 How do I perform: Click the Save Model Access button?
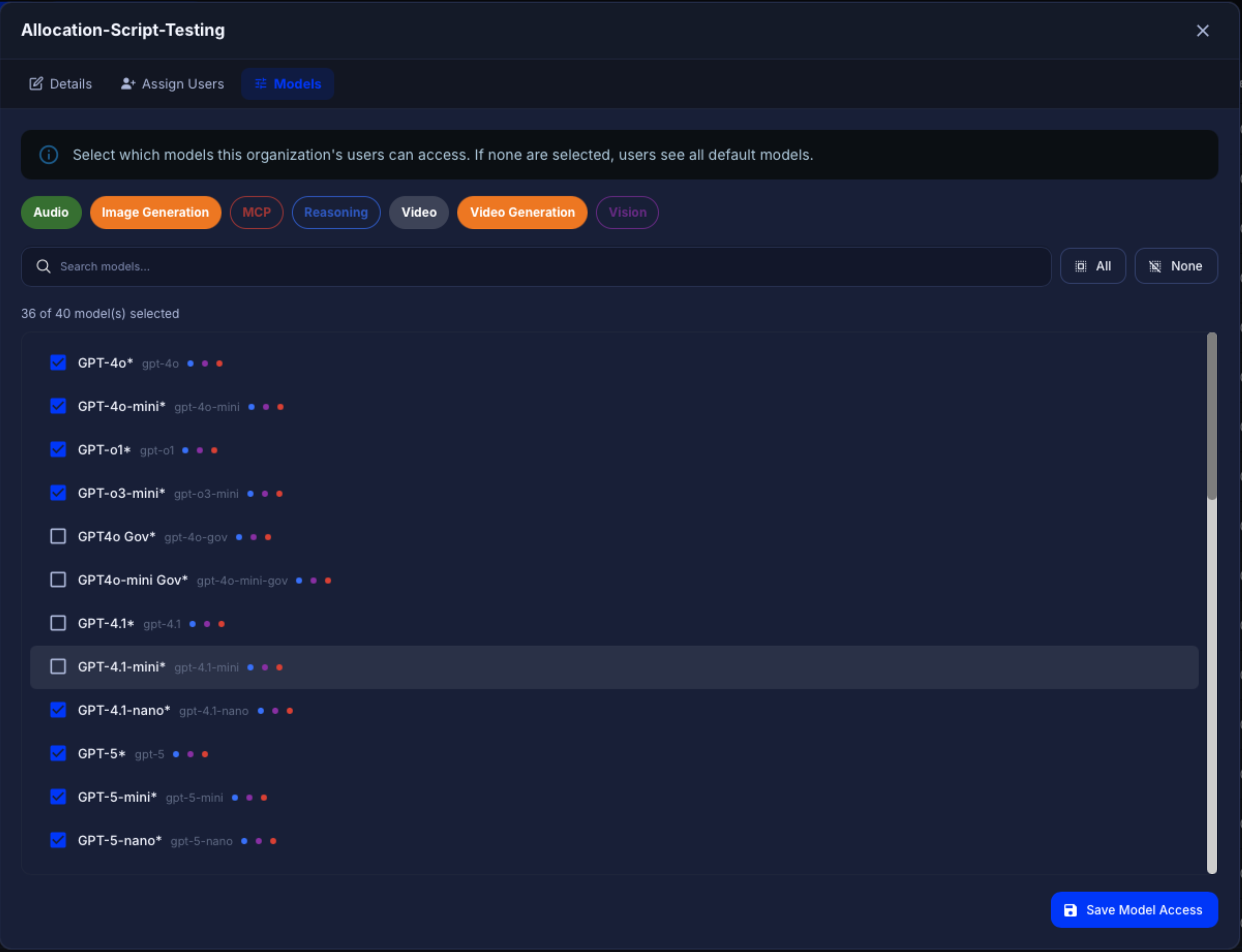pos(1134,910)
